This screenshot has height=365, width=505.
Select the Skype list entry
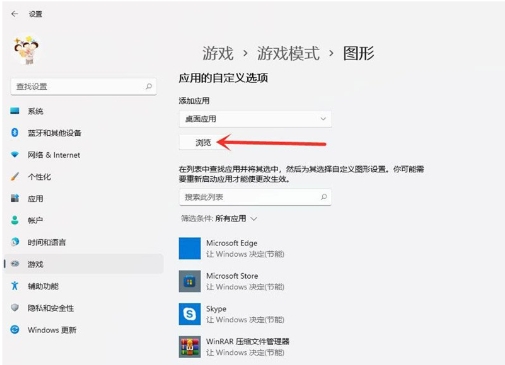(233, 314)
